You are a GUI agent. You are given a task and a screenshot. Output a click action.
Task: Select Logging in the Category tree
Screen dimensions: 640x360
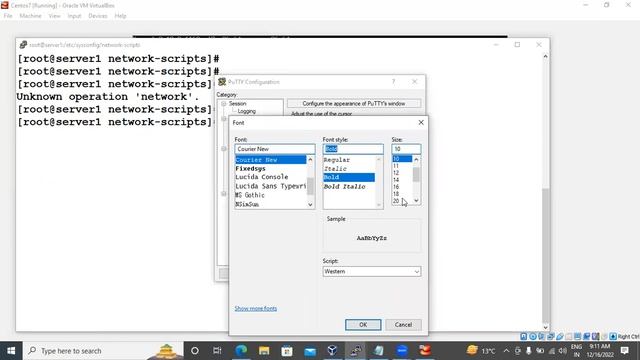coord(247,111)
